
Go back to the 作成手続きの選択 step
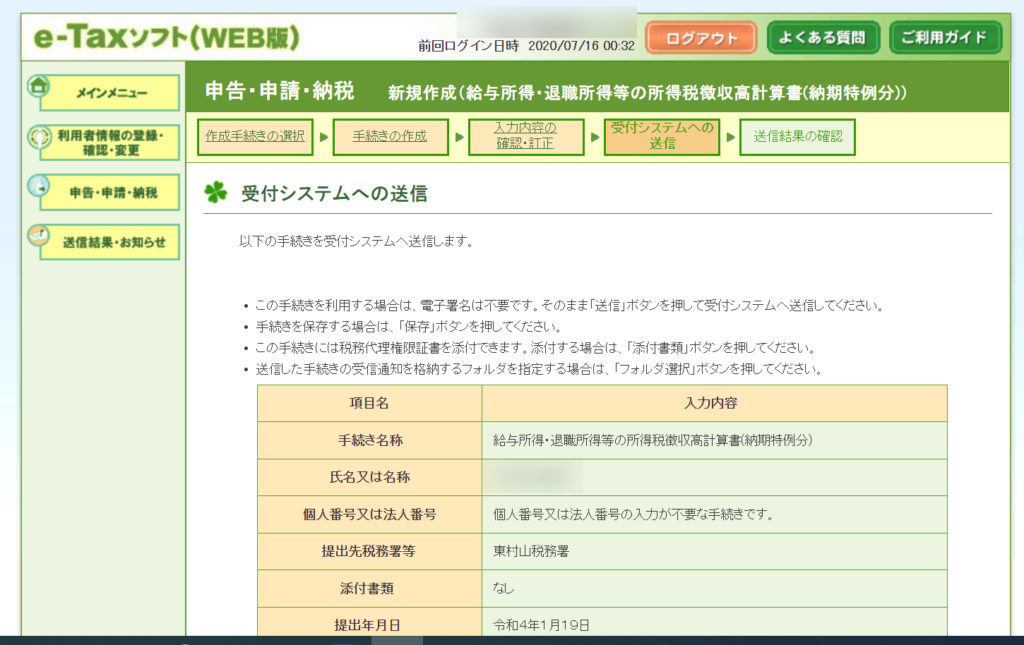click(x=255, y=137)
